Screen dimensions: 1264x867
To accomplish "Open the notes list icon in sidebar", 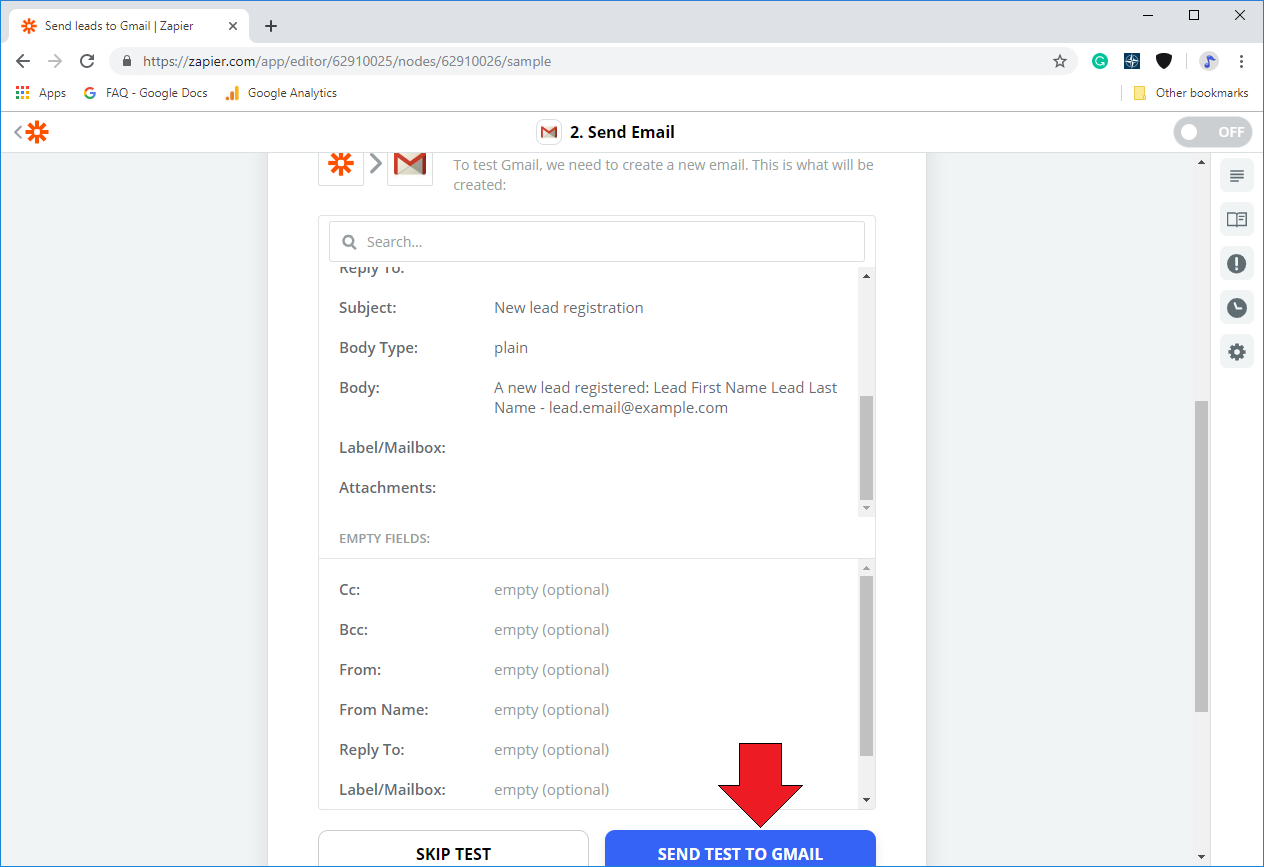I will tap(1236, 177).
